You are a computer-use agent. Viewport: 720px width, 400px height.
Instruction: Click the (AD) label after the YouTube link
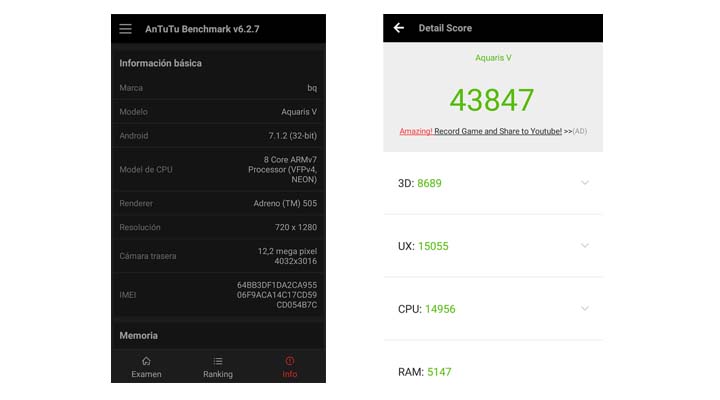579,131
